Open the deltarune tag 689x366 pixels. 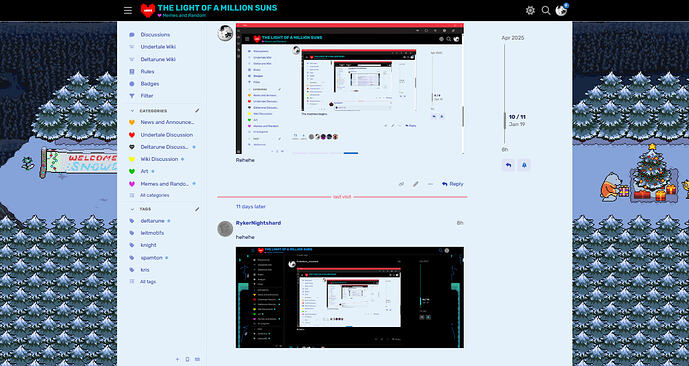click(152, 221)
